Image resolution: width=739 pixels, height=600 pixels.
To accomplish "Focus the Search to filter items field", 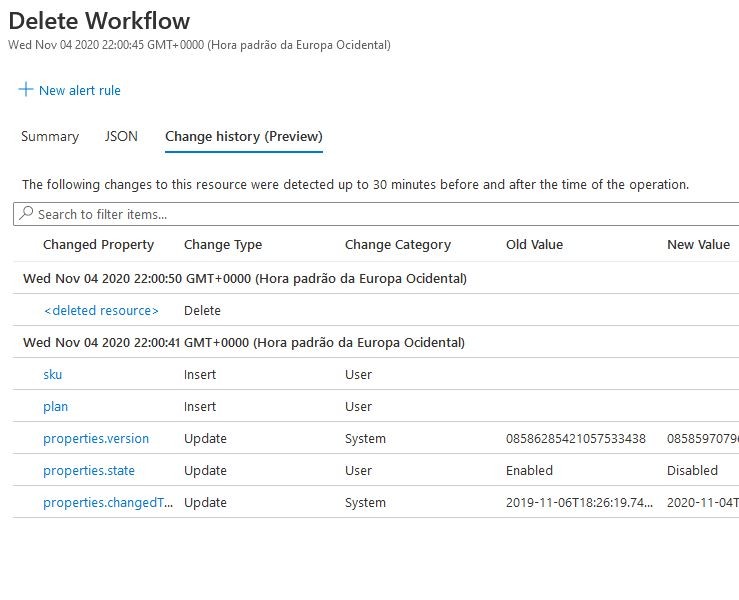I will click(380, 214).
